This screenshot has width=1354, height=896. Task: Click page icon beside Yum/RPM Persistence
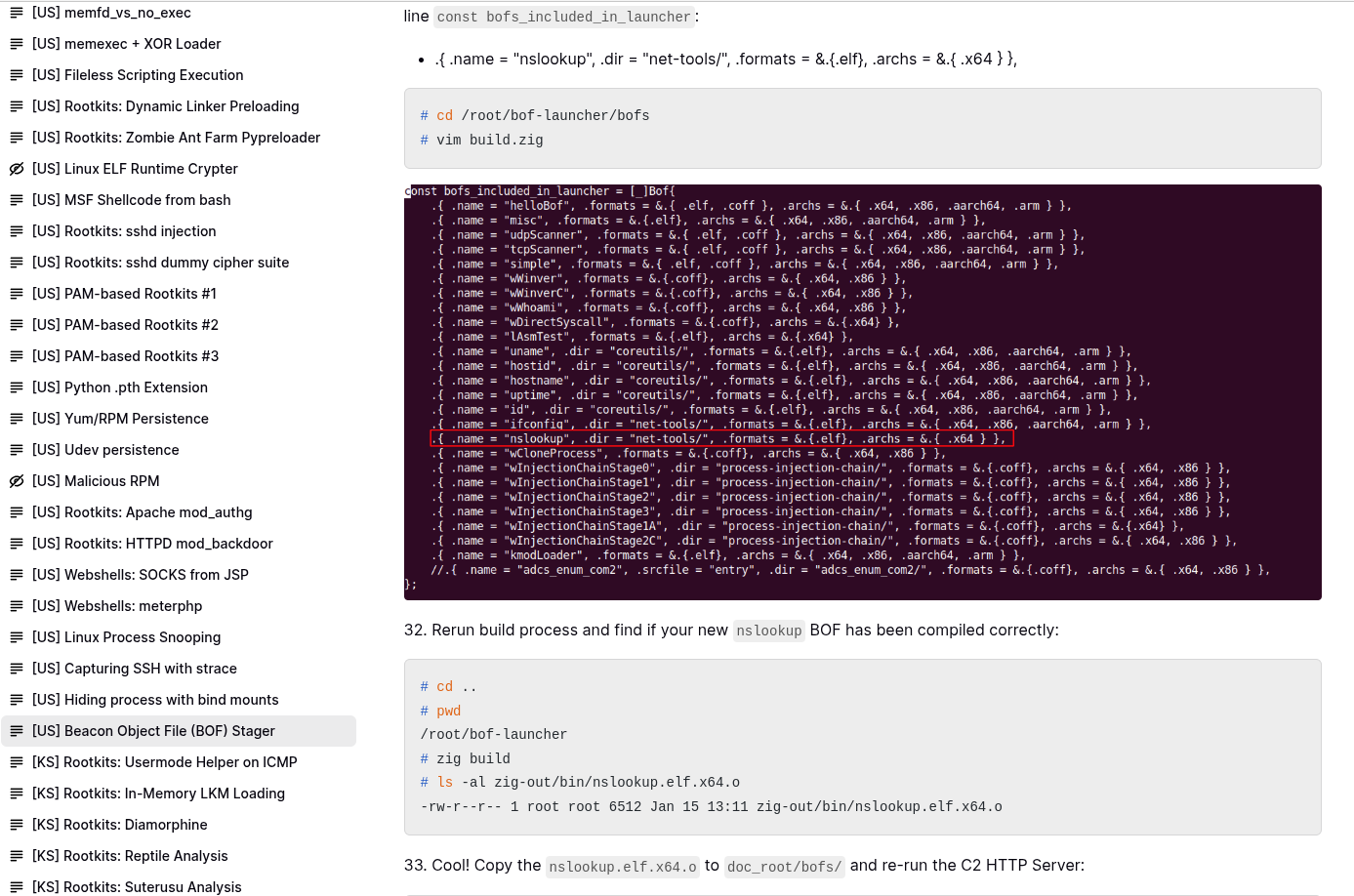17,419
